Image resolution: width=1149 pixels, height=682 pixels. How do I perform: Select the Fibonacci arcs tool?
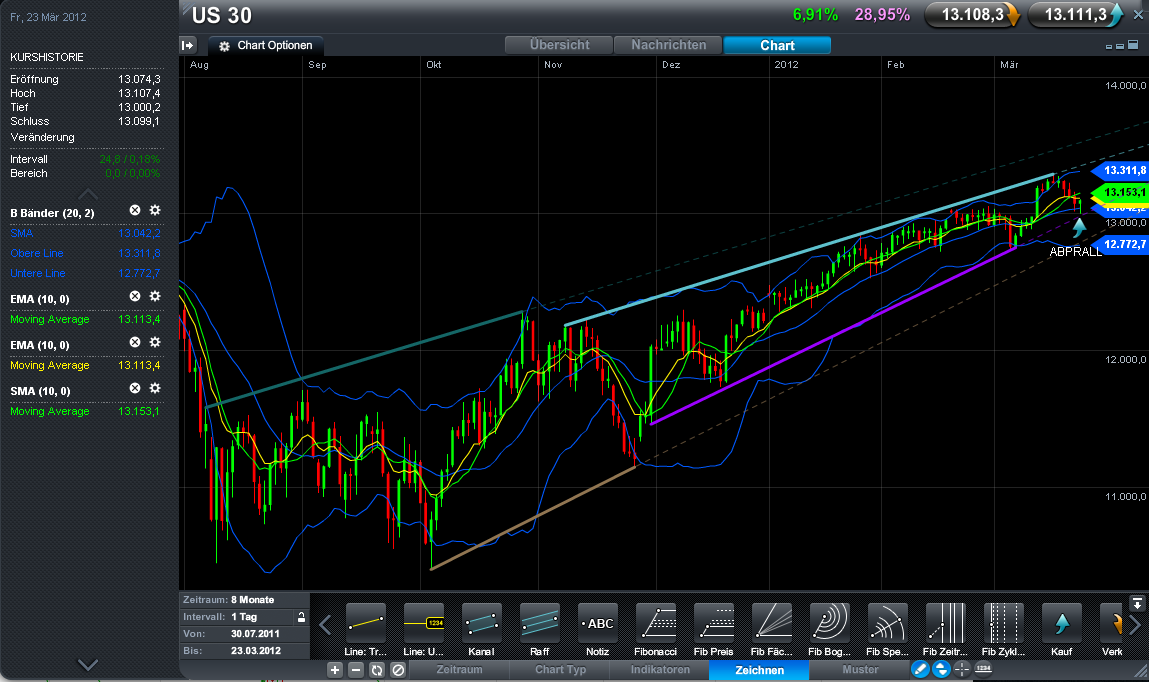tap(830, 624)
